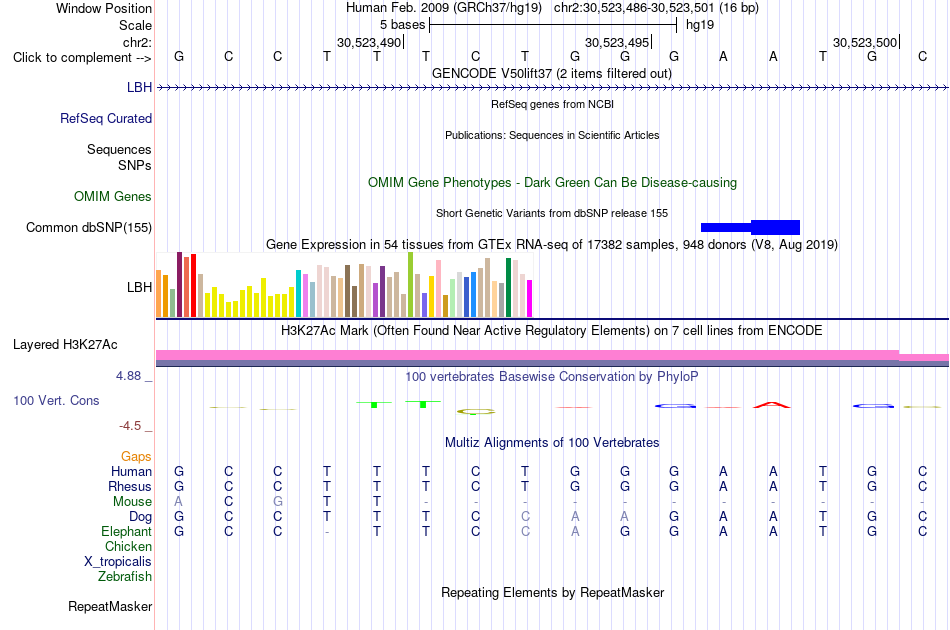Open the RefSeq Curated track label

coord(106,118)
